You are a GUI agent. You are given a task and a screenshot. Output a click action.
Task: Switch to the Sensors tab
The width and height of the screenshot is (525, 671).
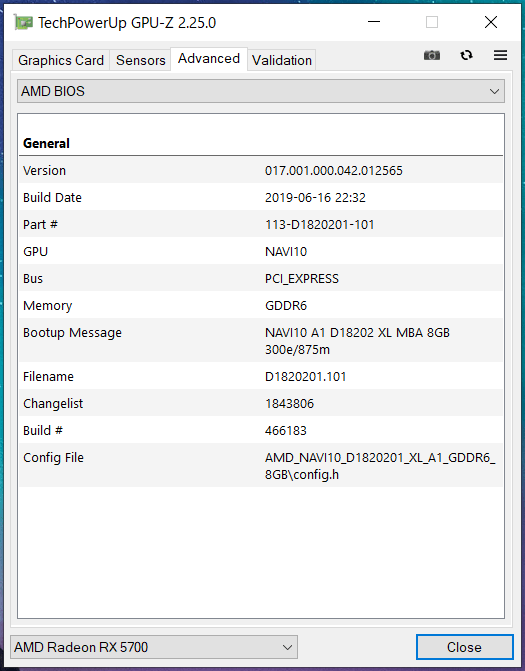pos(141,60)
